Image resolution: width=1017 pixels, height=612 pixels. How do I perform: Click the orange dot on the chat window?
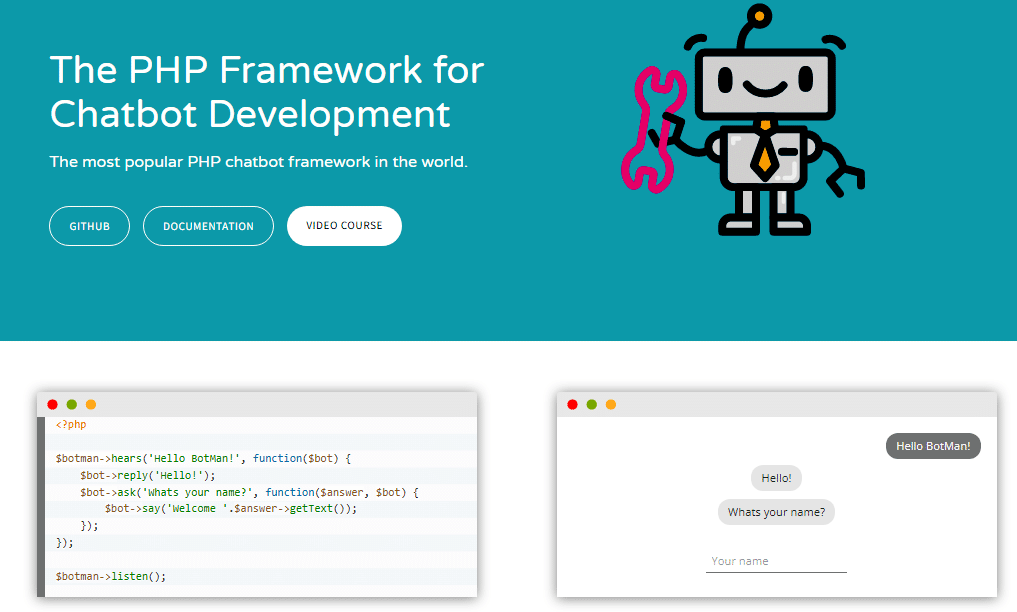point(611,404)
